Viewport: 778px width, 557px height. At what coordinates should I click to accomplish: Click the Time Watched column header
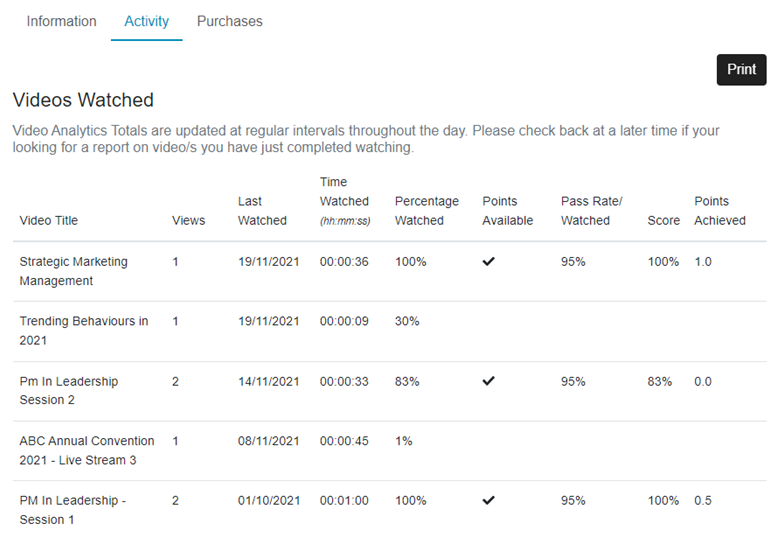(x=344, y=201)
